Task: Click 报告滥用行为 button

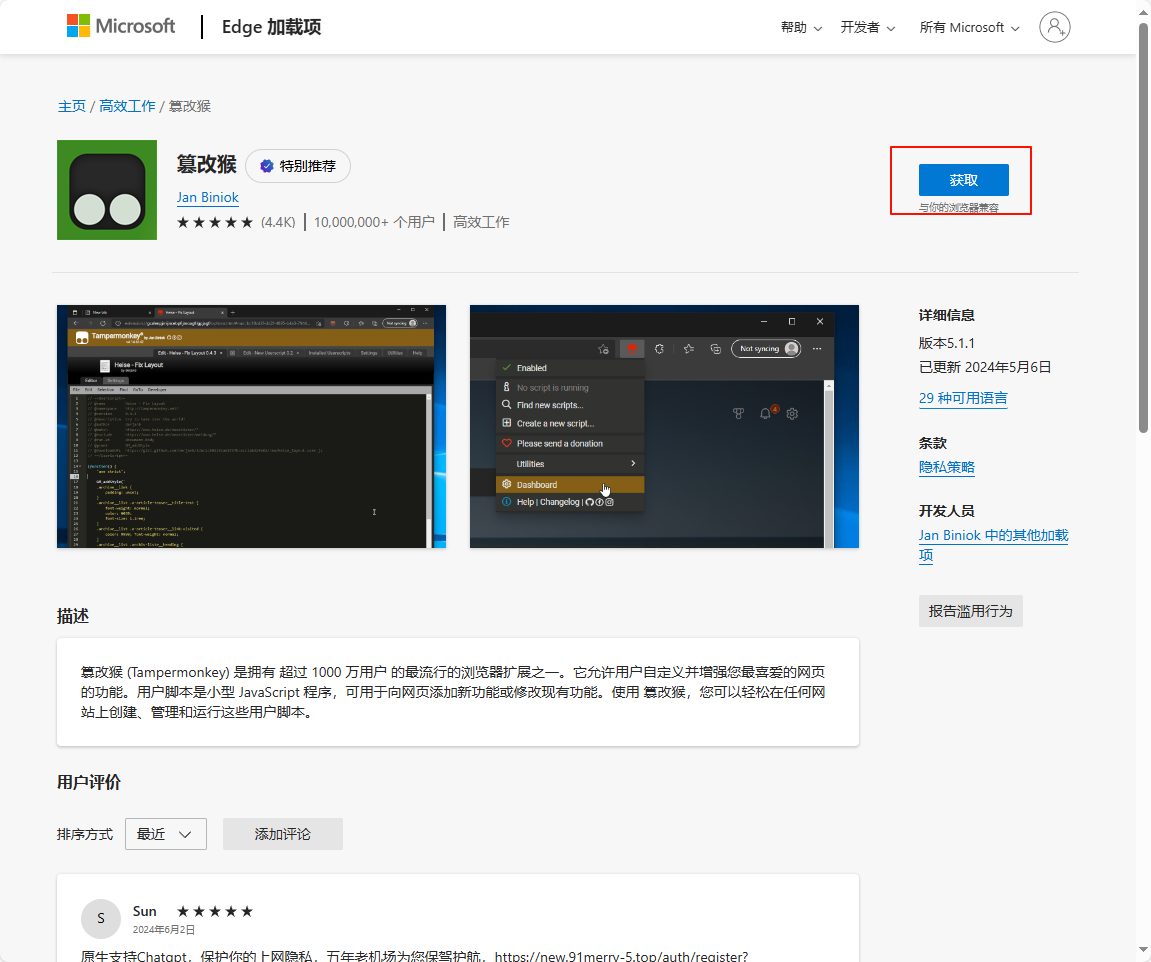Action: click(970, 611)
